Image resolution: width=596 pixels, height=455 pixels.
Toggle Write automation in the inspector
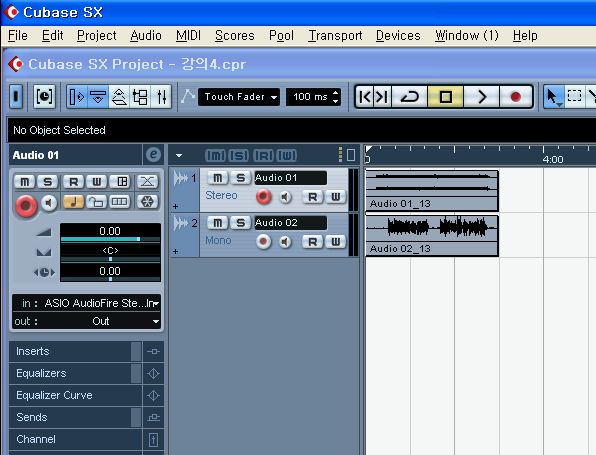coord(97,182)
